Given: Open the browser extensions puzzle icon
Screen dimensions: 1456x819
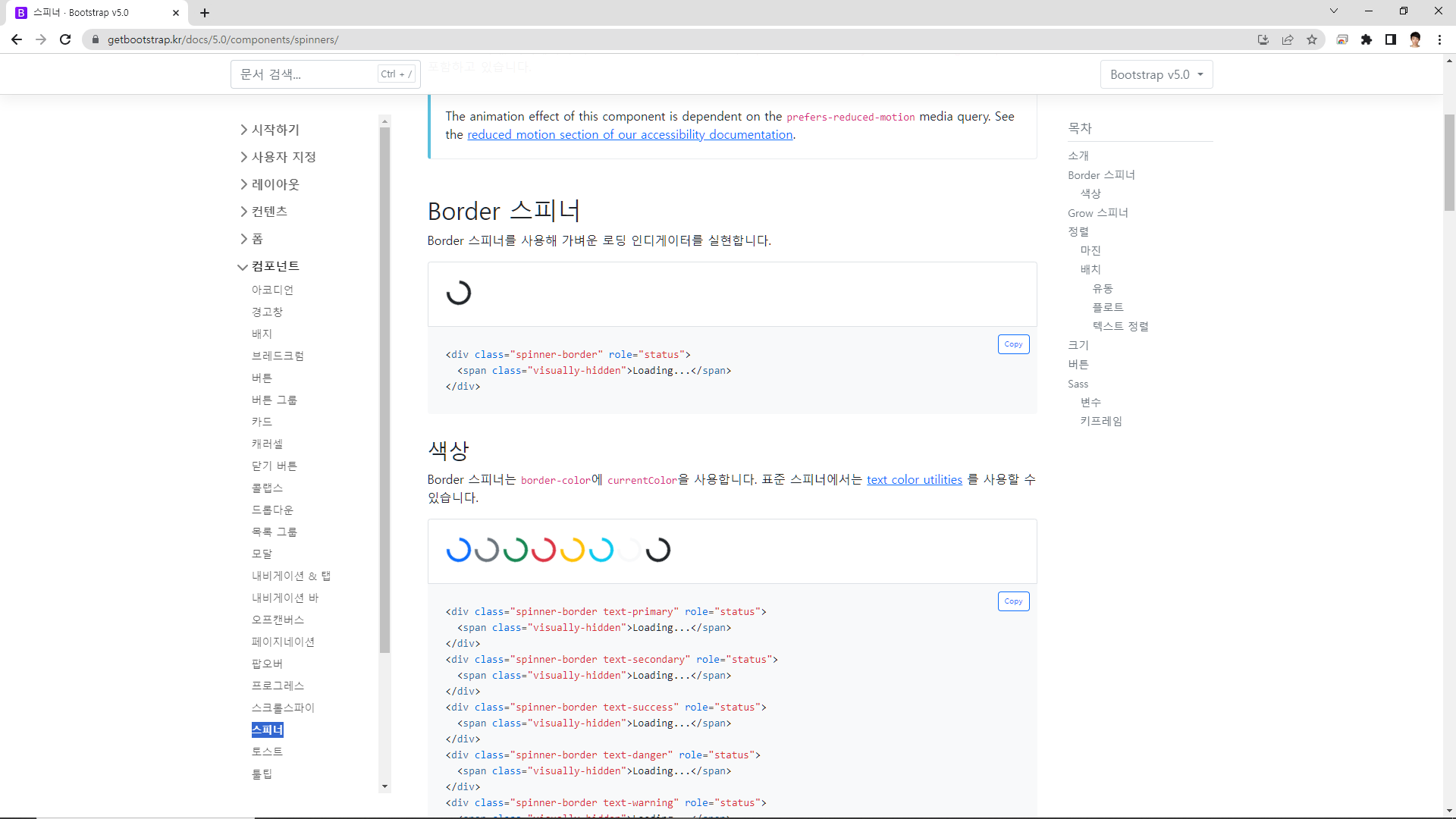Looking at the screenshot, I should (1367, 39).
